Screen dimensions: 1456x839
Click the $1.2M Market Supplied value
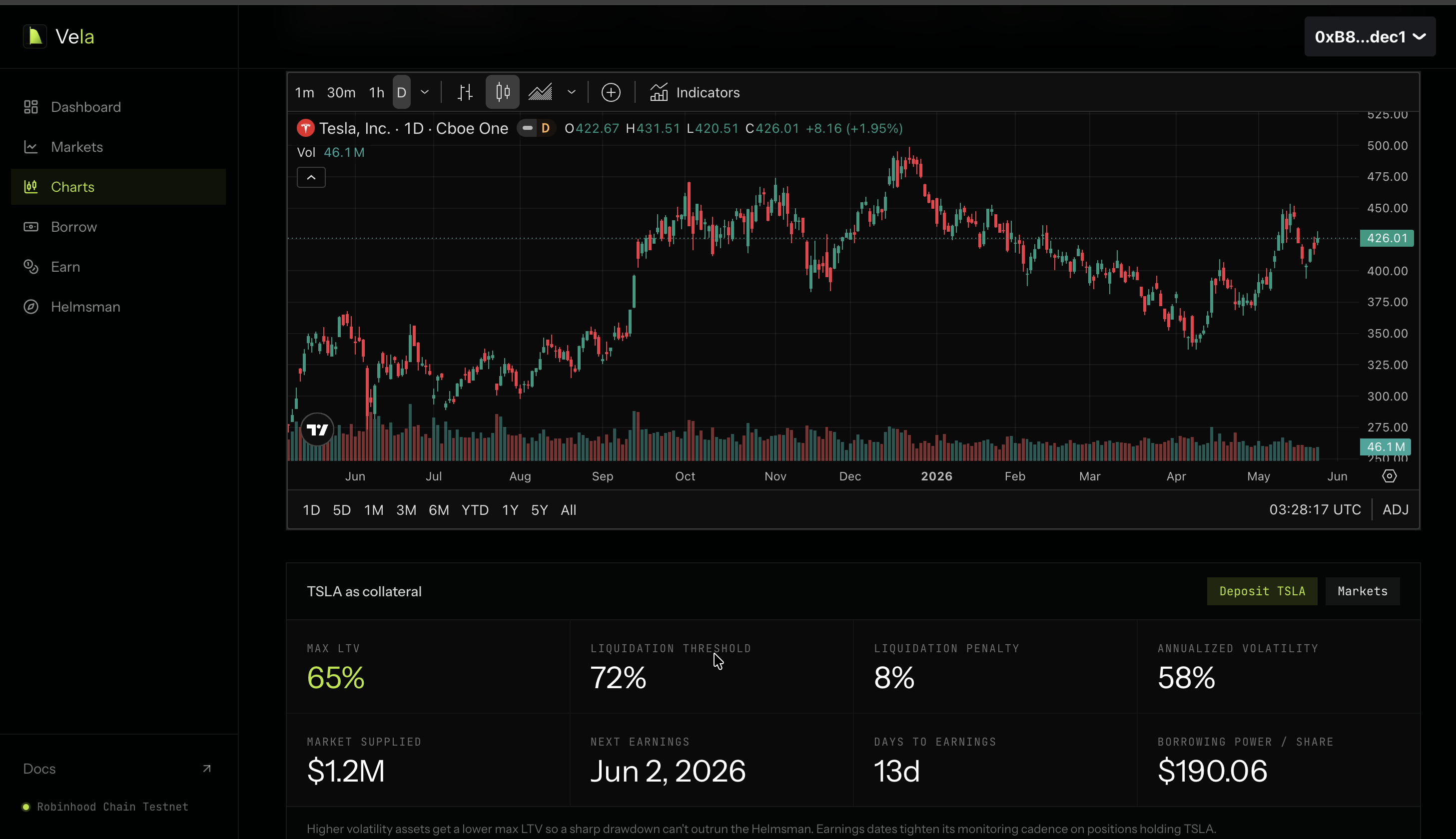point(346,771)
